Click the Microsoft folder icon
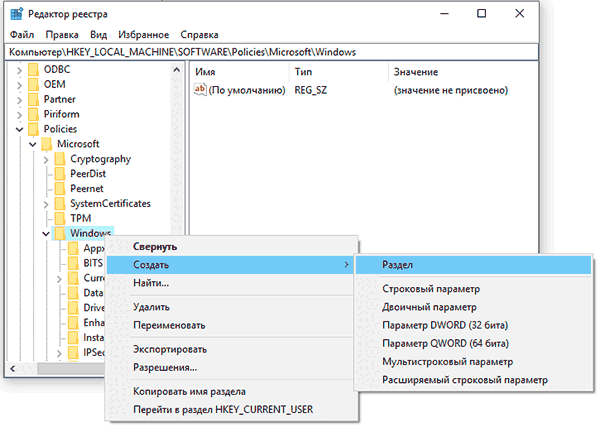 [x=47, y=144]
